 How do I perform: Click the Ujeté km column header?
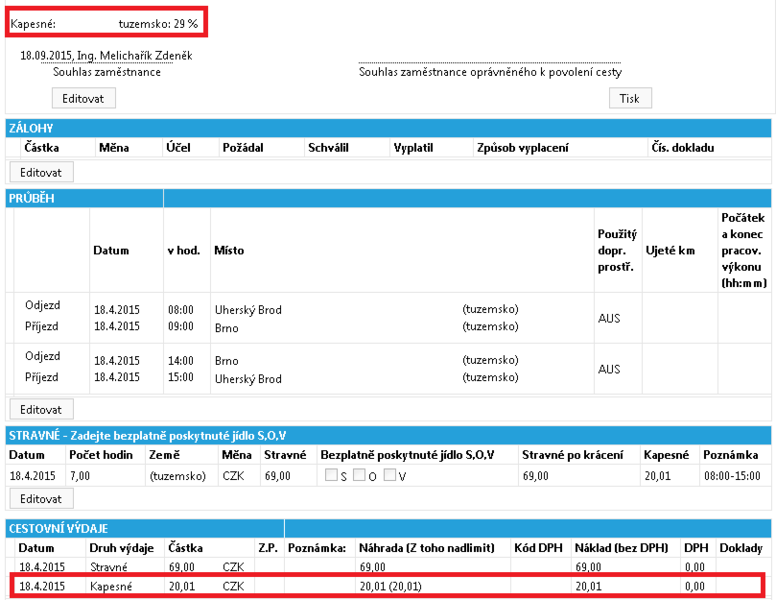coord(670,250)
